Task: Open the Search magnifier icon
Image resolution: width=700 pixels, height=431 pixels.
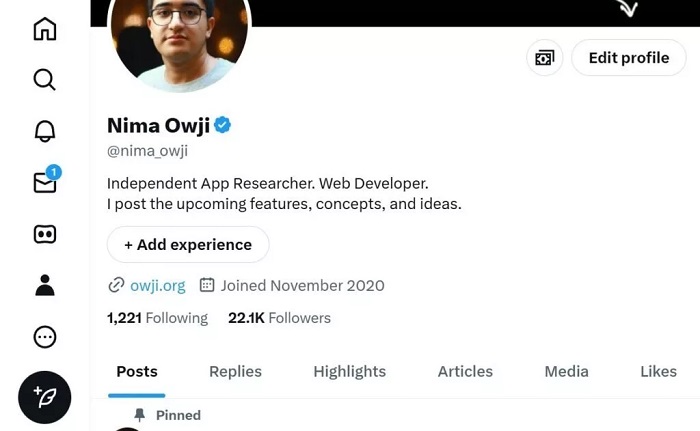Action: pos(45,80)
